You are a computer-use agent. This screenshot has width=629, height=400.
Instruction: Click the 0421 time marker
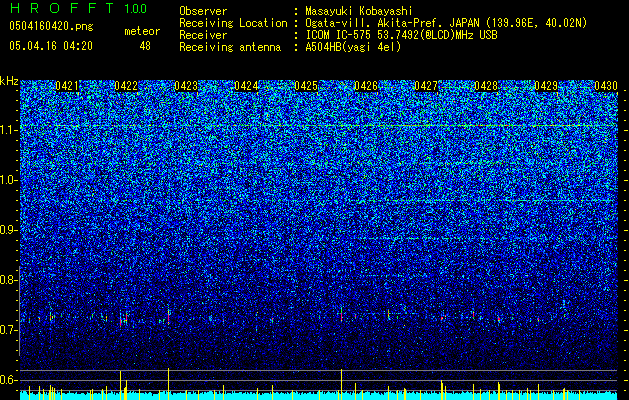click(x=67, y=86)
